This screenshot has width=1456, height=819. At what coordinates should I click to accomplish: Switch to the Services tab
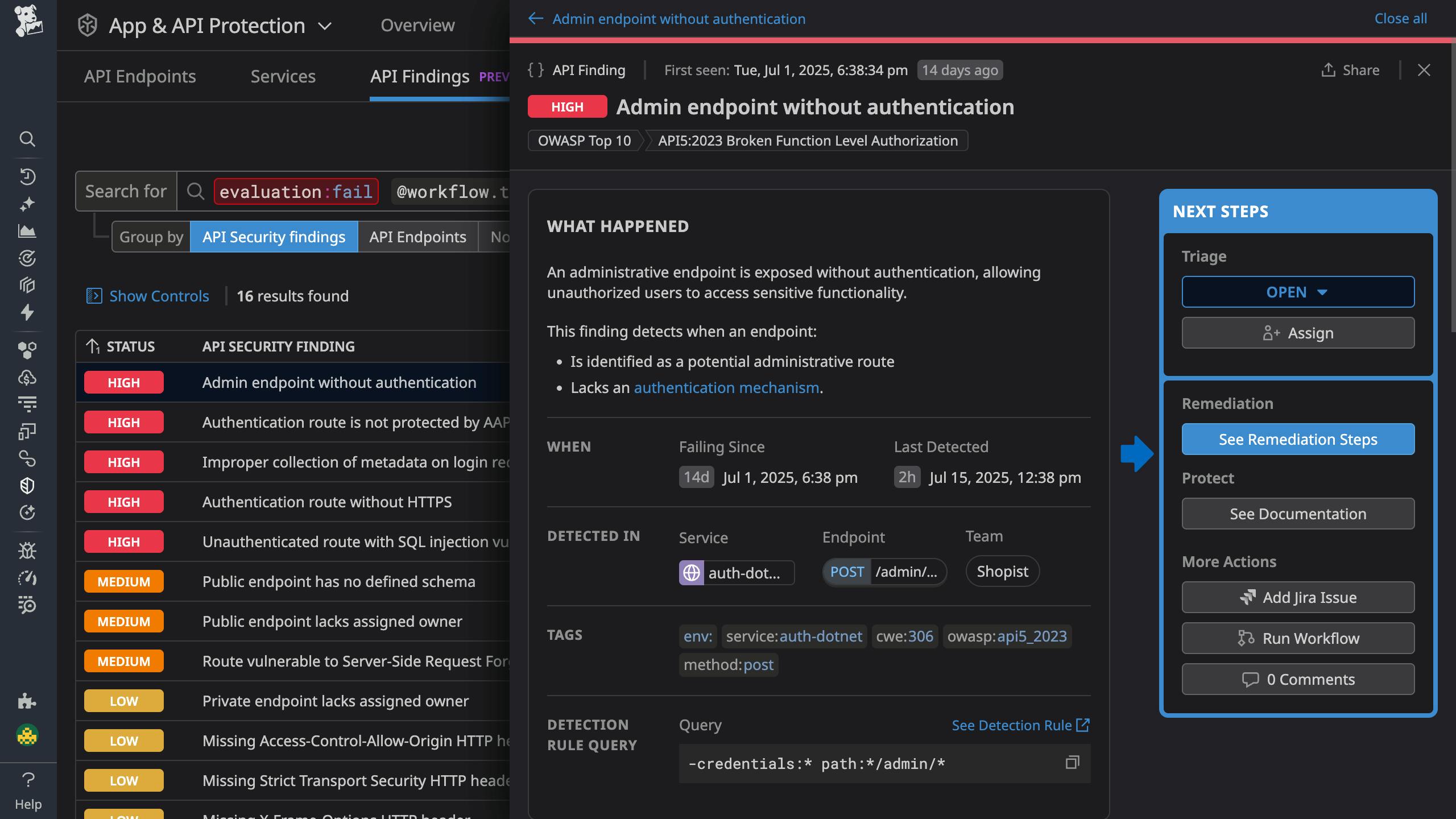coord(283,76)
